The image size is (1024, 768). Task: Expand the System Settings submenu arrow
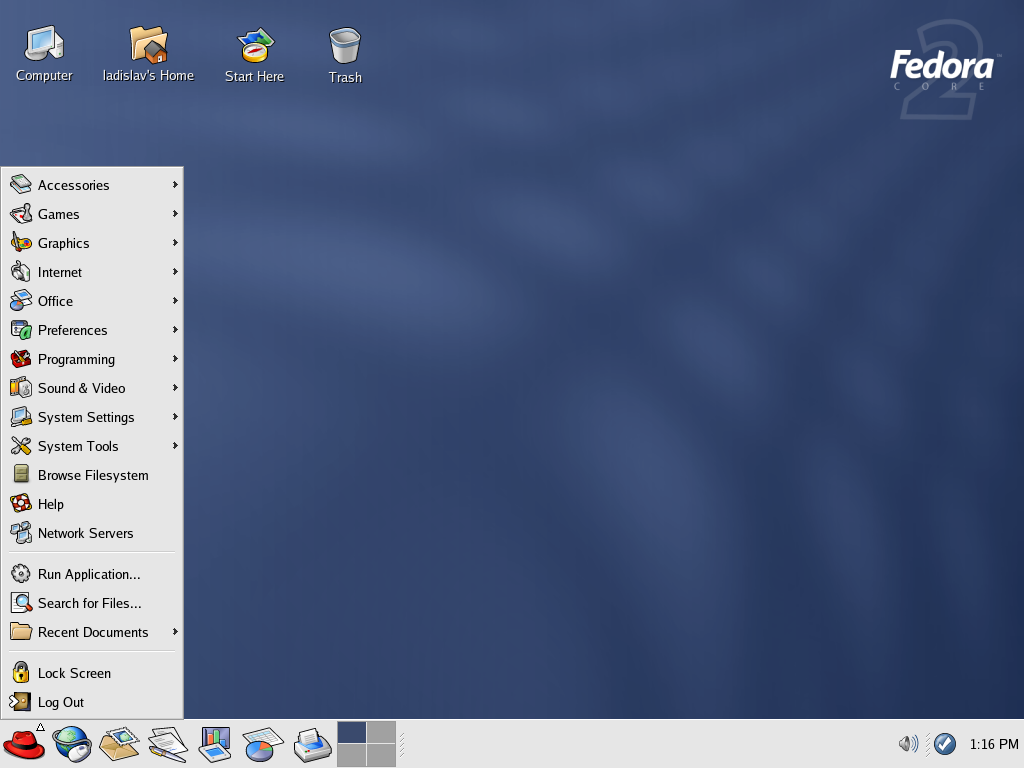[x=175, y=417]
